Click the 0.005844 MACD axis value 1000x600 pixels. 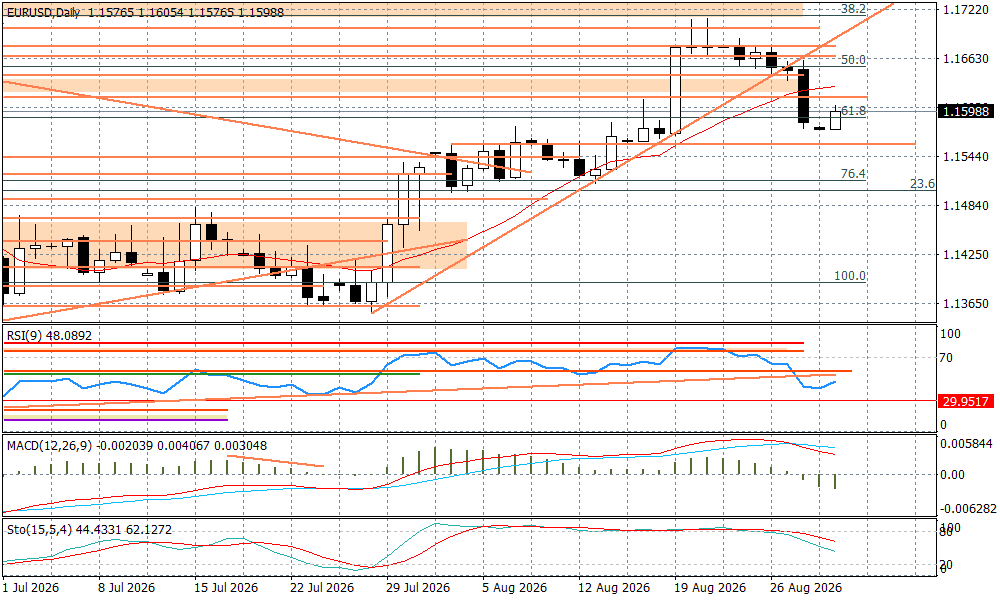966,444
